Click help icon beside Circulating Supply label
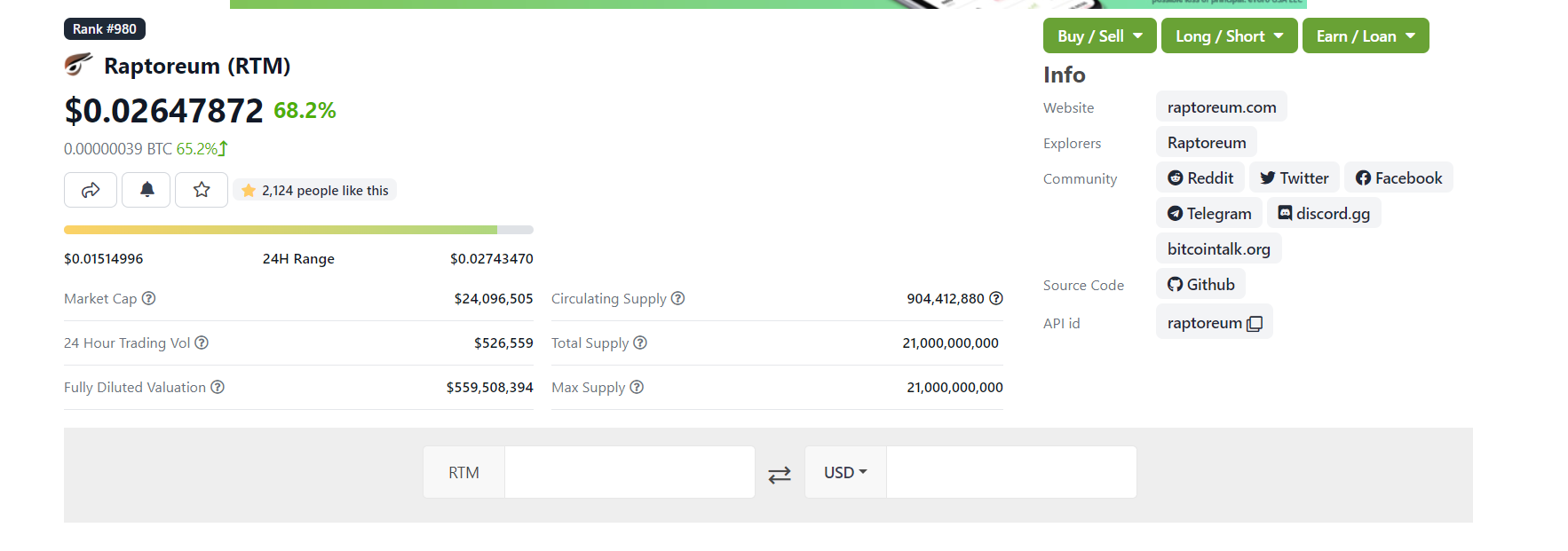1568x551 pixels. [x=677, y=298]
